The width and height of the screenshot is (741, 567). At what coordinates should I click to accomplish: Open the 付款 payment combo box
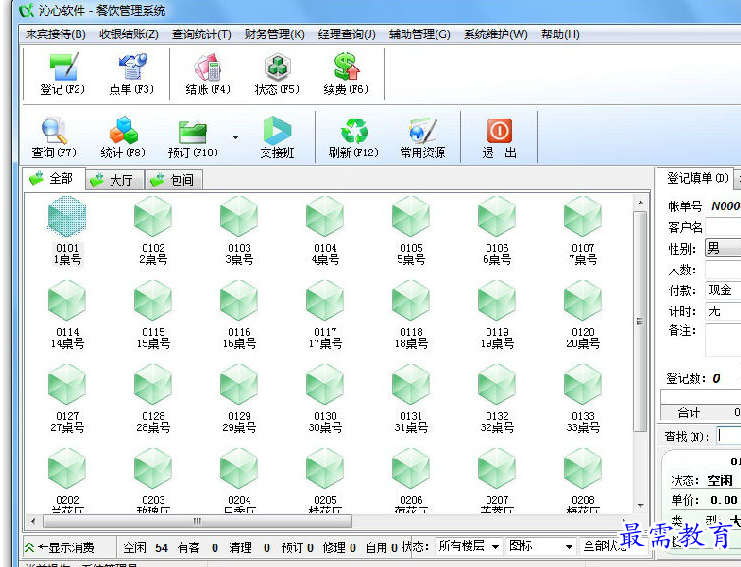coord(723,290)
